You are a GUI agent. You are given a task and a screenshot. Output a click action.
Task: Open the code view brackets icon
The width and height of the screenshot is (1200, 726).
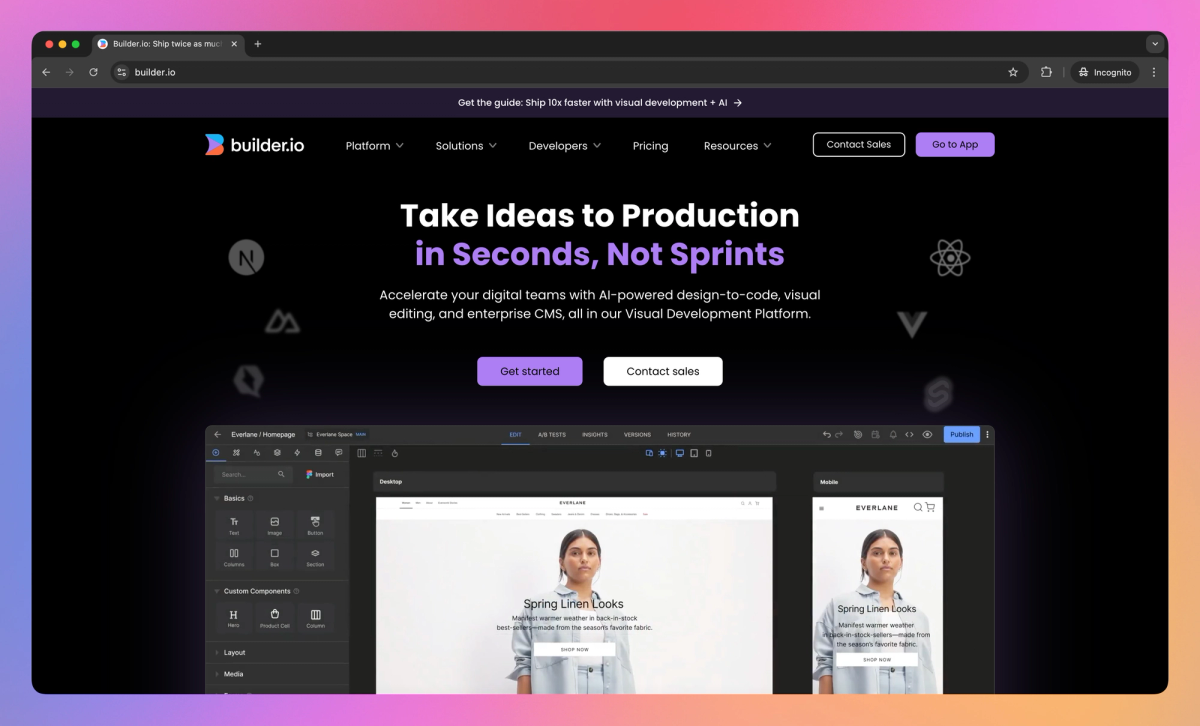tap(909, 434)
